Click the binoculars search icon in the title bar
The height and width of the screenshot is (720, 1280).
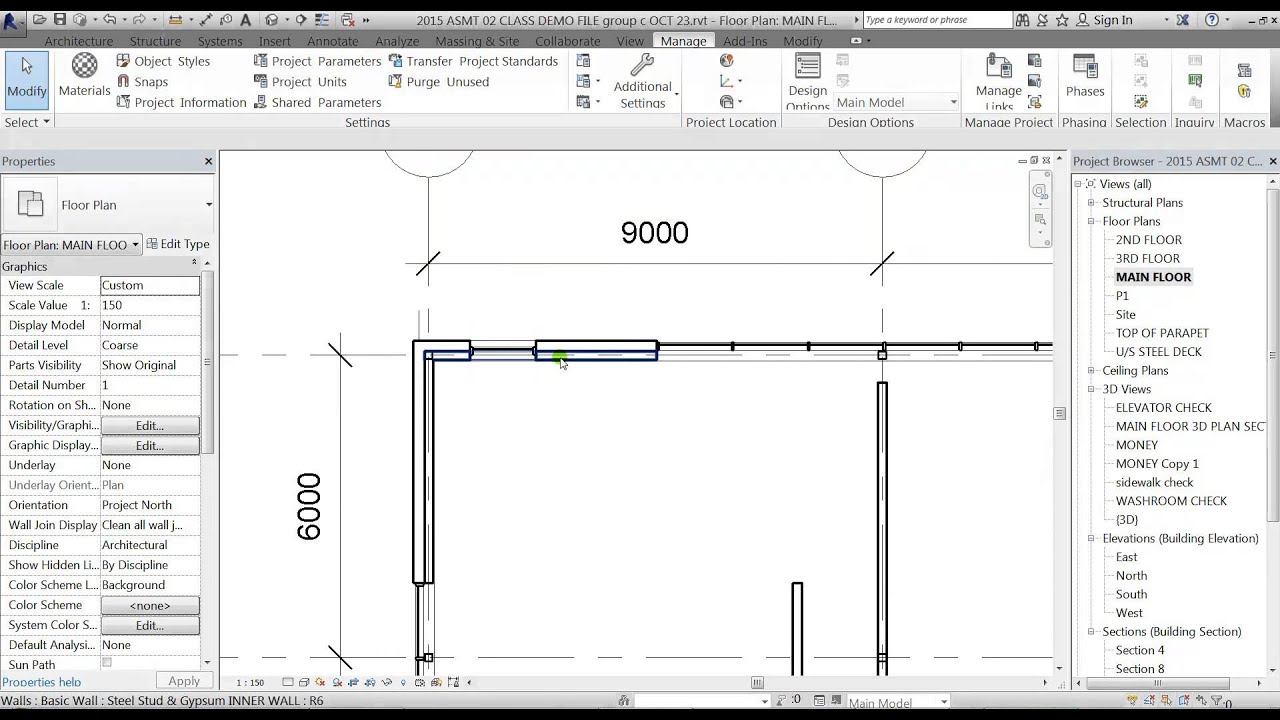pyautogui.click(x=1022, y=20)
